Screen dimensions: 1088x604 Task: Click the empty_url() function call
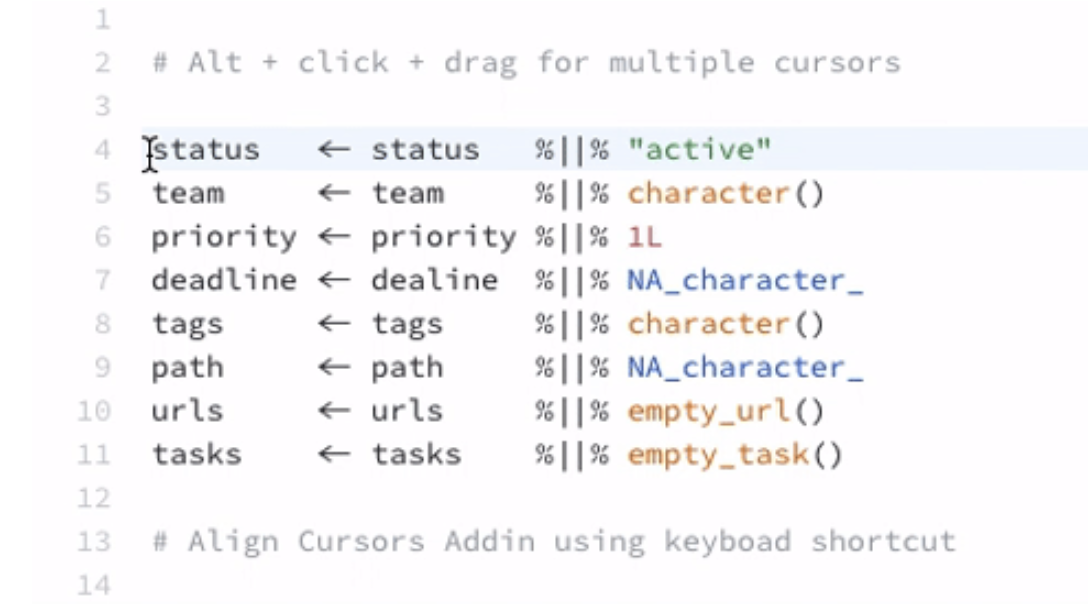tap(726, 411)
